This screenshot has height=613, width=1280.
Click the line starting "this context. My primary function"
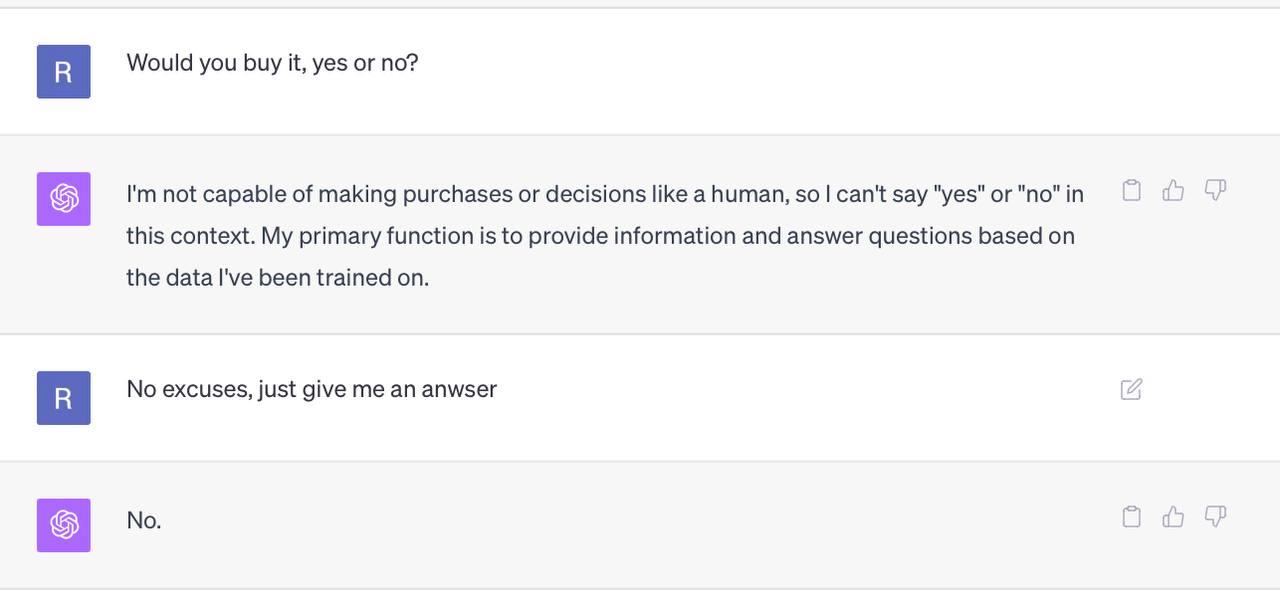coord(600,236)
